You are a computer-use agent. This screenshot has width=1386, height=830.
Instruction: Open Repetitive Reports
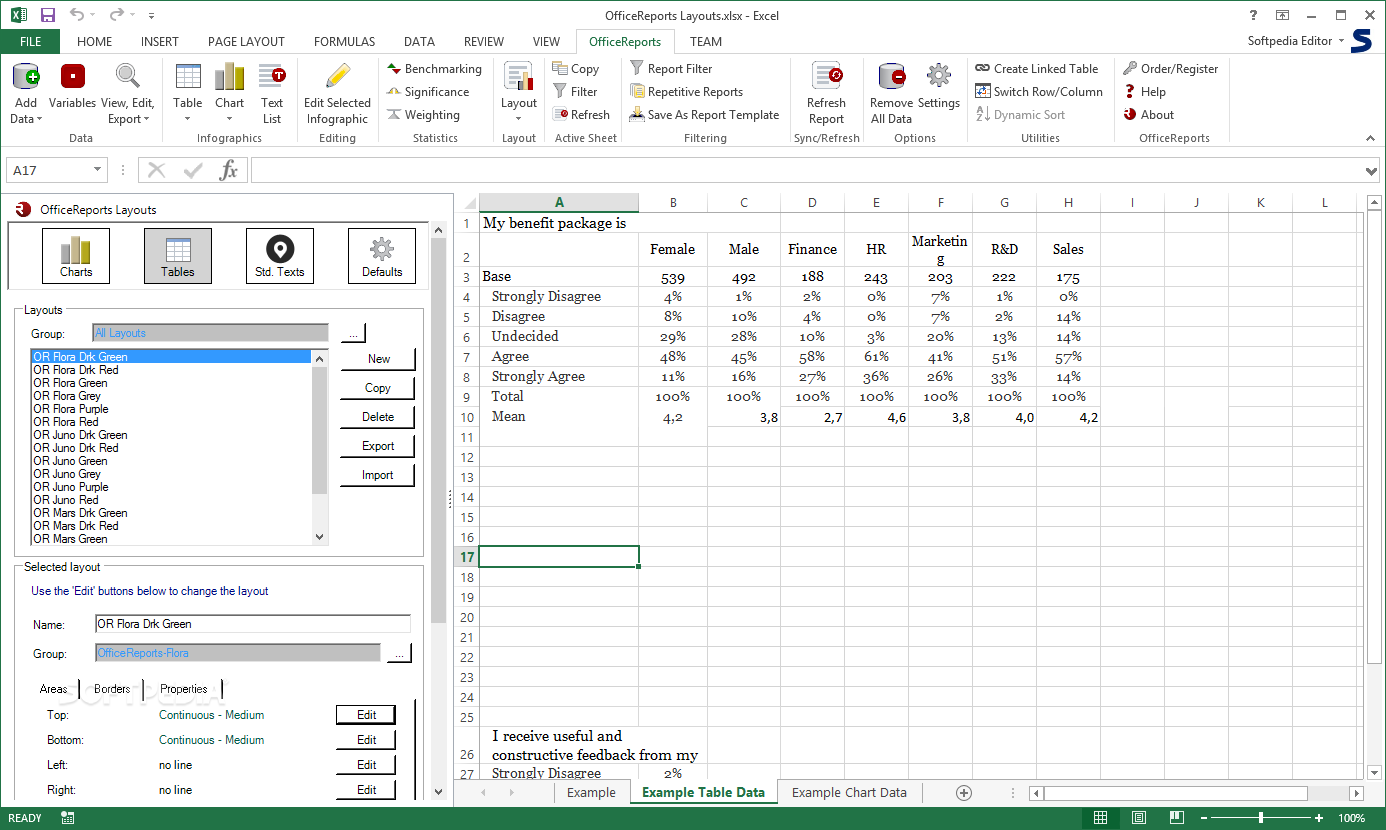coord(686,92)
